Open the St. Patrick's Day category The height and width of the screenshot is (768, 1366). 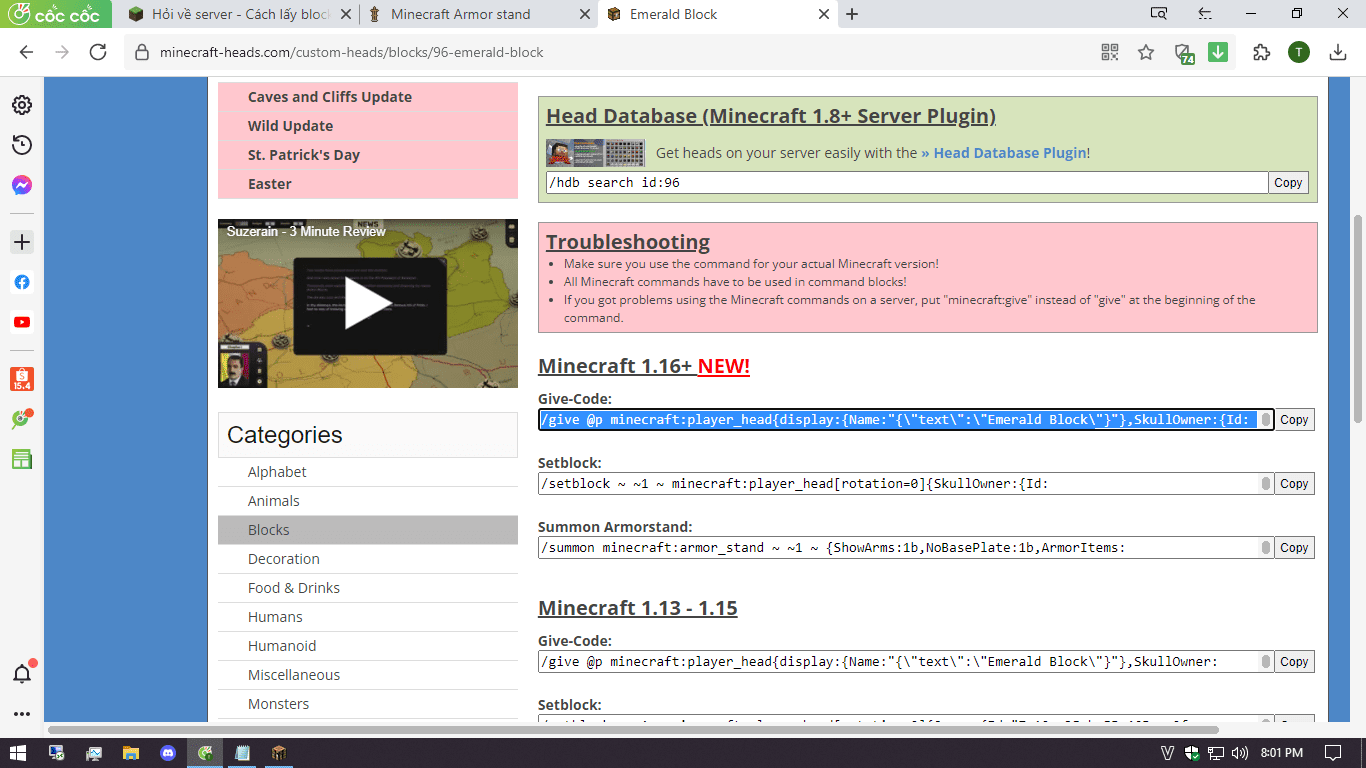pos(304,155)
